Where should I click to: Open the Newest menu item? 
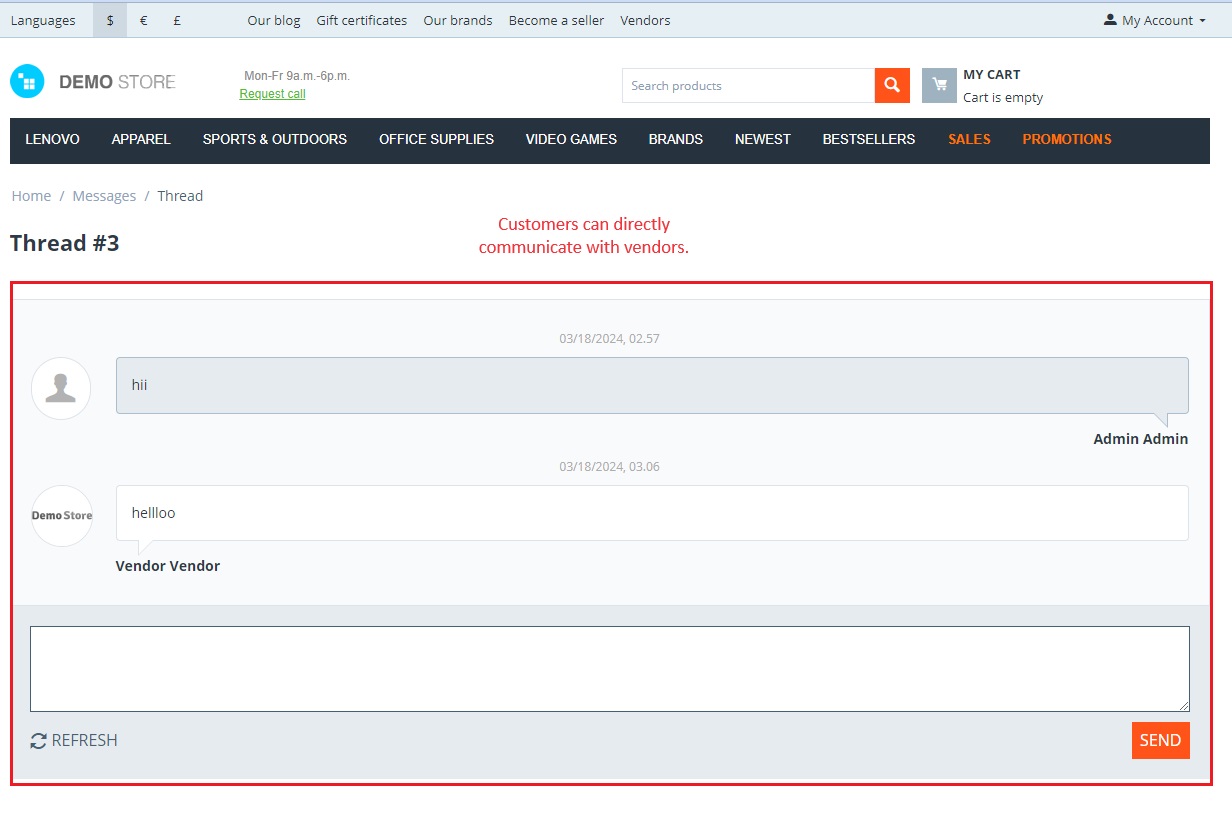[763, 139]
